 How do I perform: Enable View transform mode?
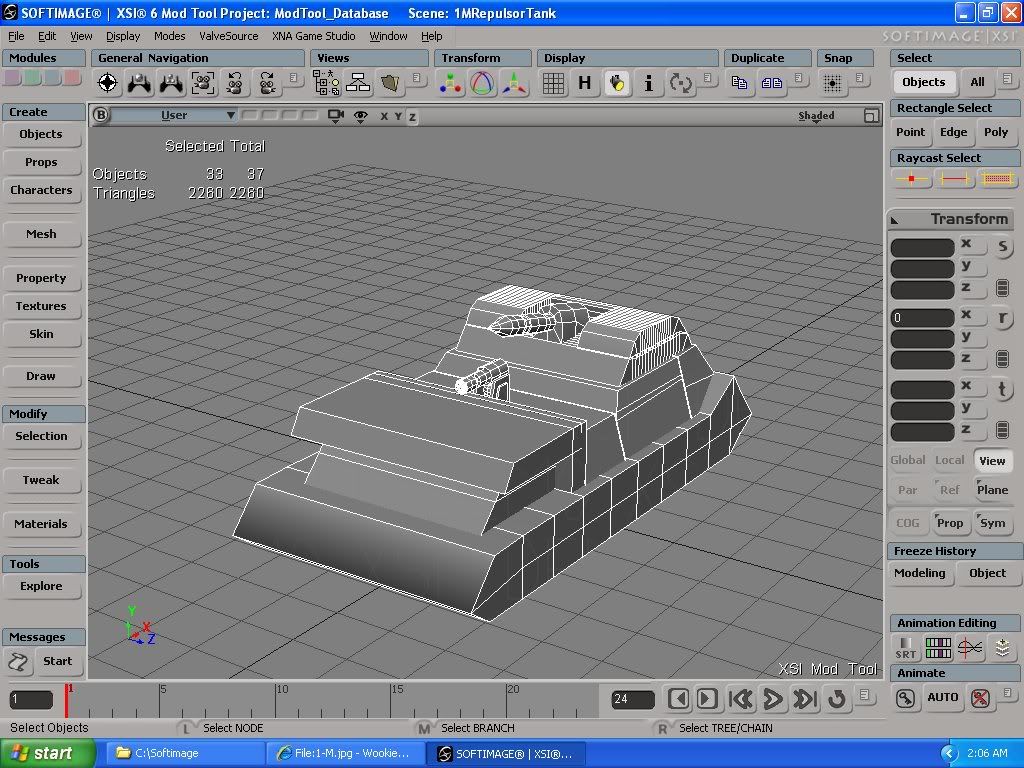(x=992, y=460)
